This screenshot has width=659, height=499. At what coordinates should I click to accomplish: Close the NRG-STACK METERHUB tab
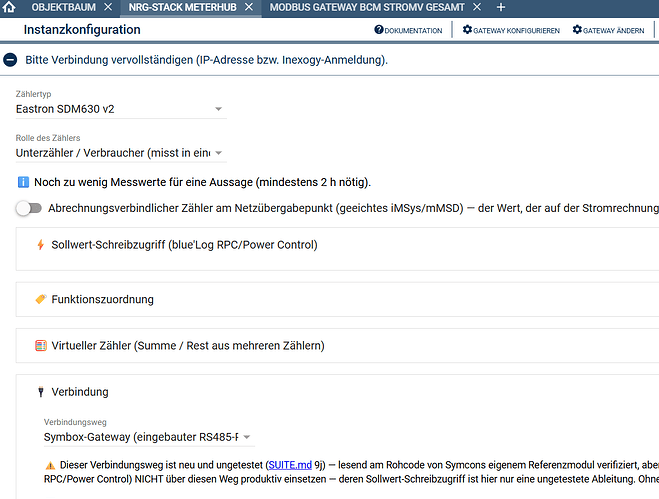pos(249,7)
